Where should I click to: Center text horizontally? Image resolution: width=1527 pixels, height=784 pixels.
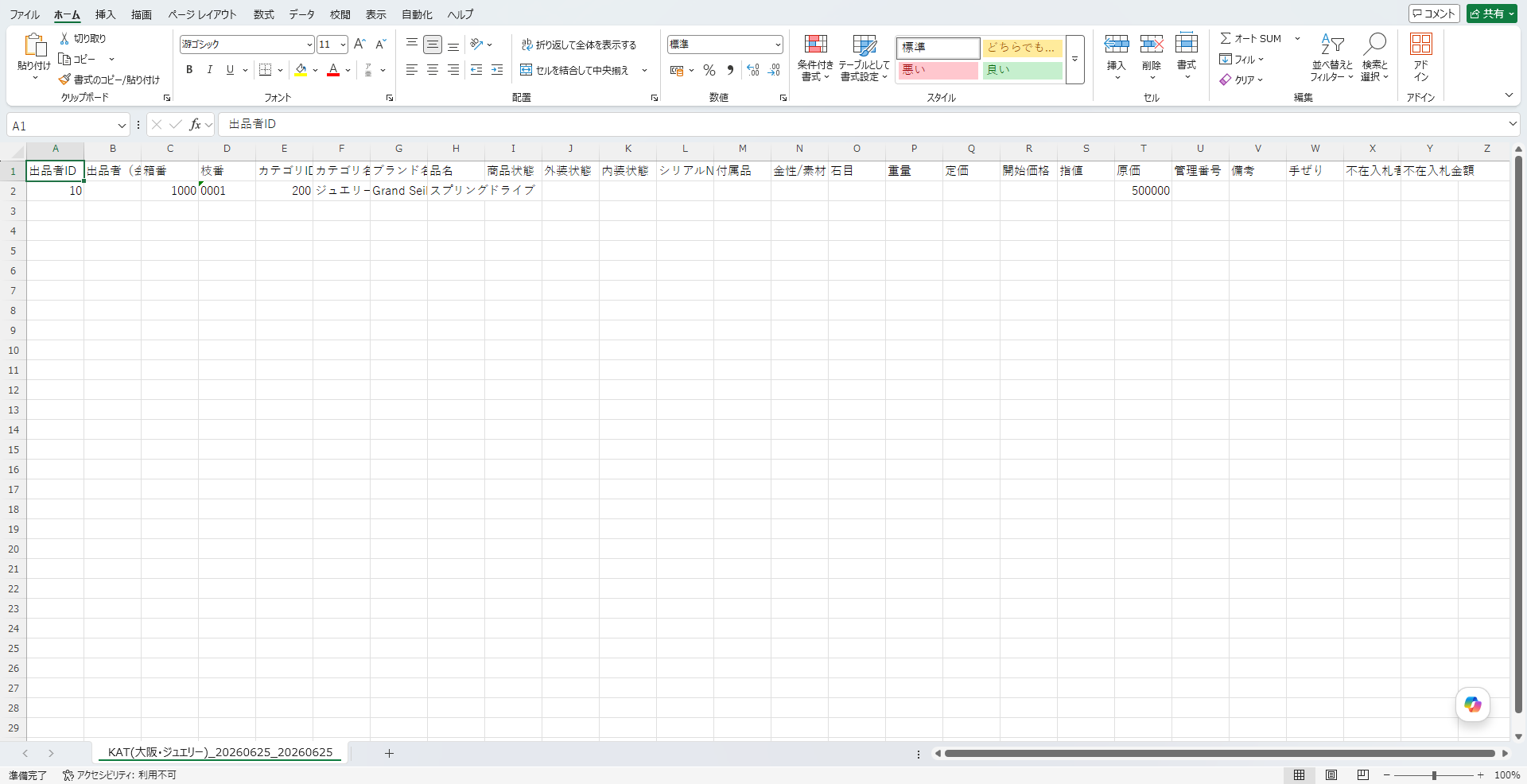pyautogui.click(x=433, y=70)
